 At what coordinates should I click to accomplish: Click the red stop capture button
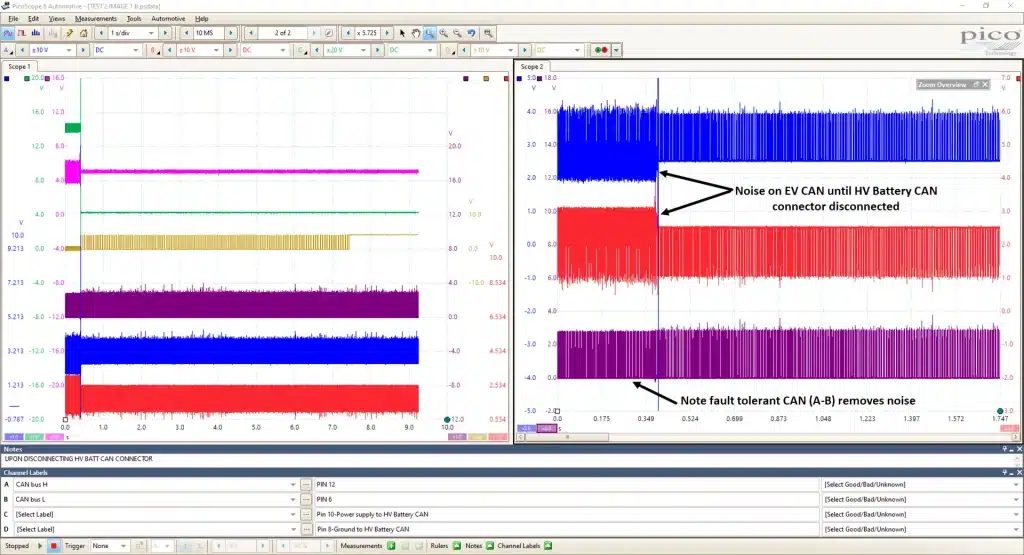pyautogui.click(x=54, y=546)
